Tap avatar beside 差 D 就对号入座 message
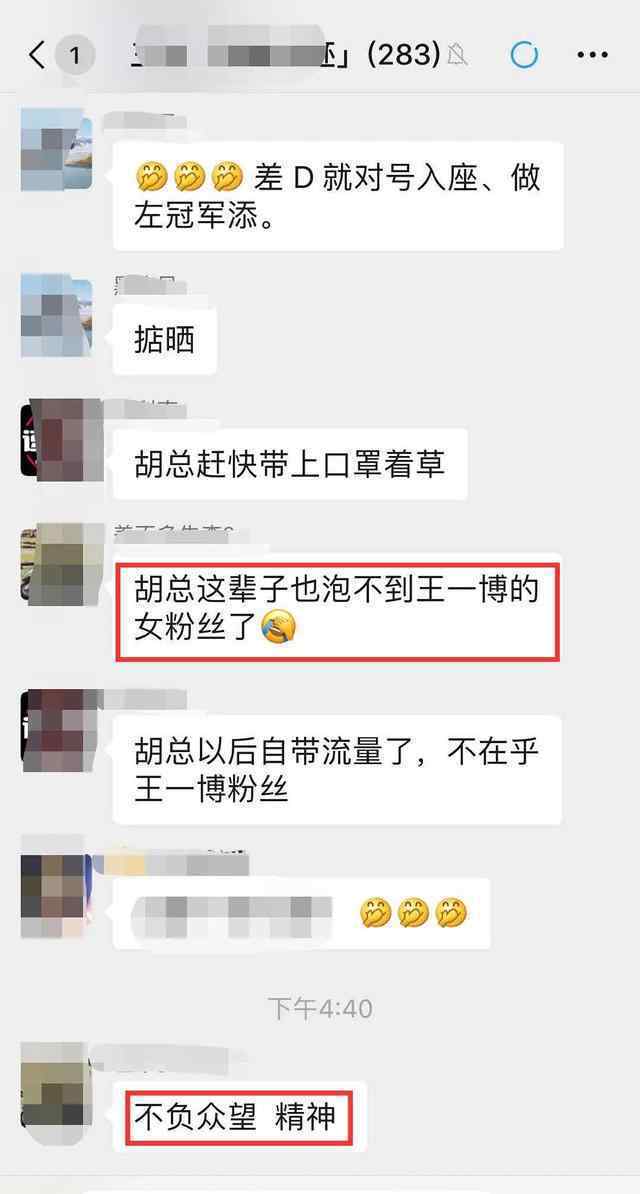The image size is (640, 1194). (x=57, y=148)
